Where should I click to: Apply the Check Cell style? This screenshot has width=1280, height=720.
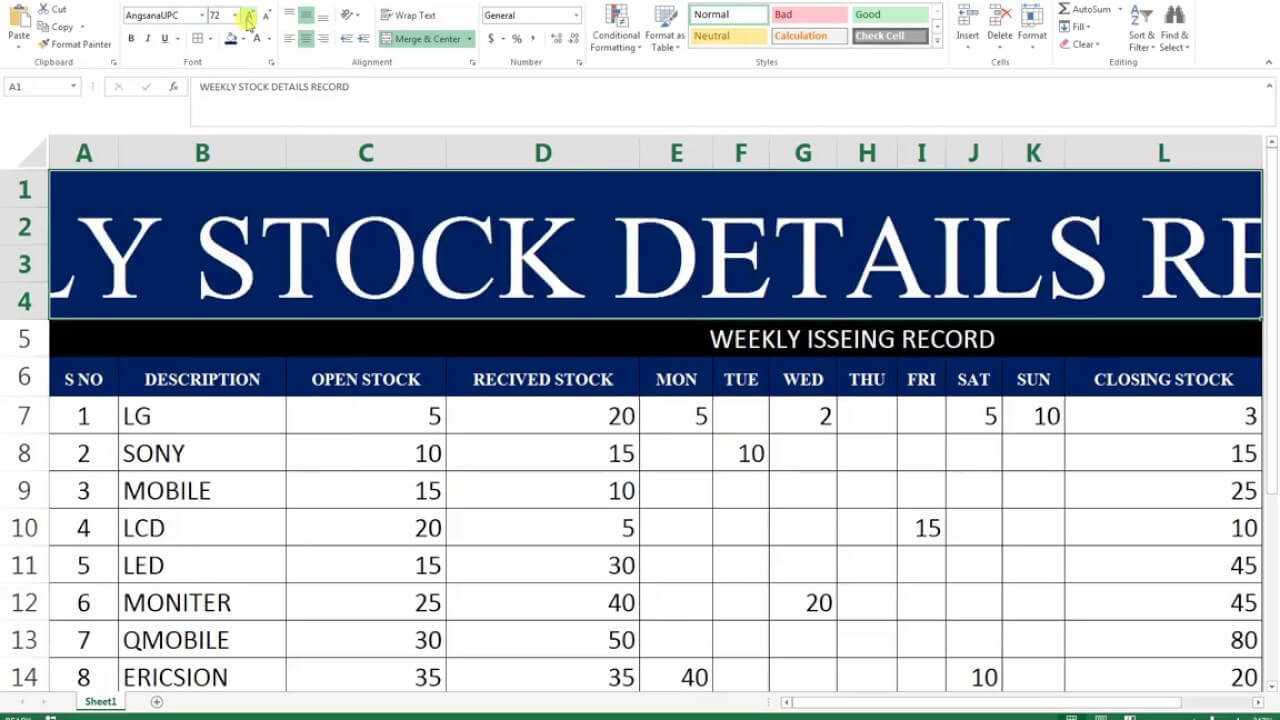(890, 36)
